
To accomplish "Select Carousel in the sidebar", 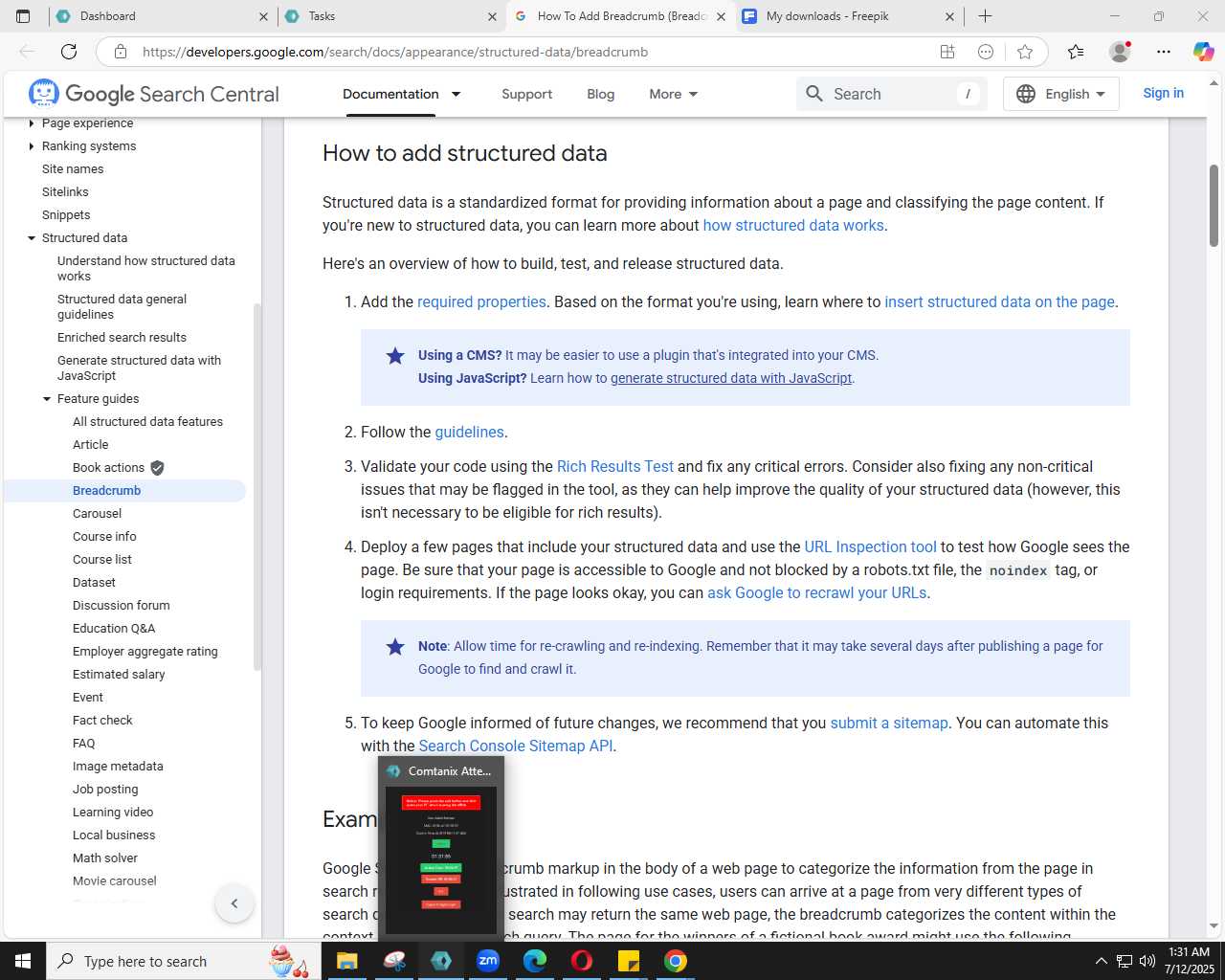I will (x=97, y=514).
